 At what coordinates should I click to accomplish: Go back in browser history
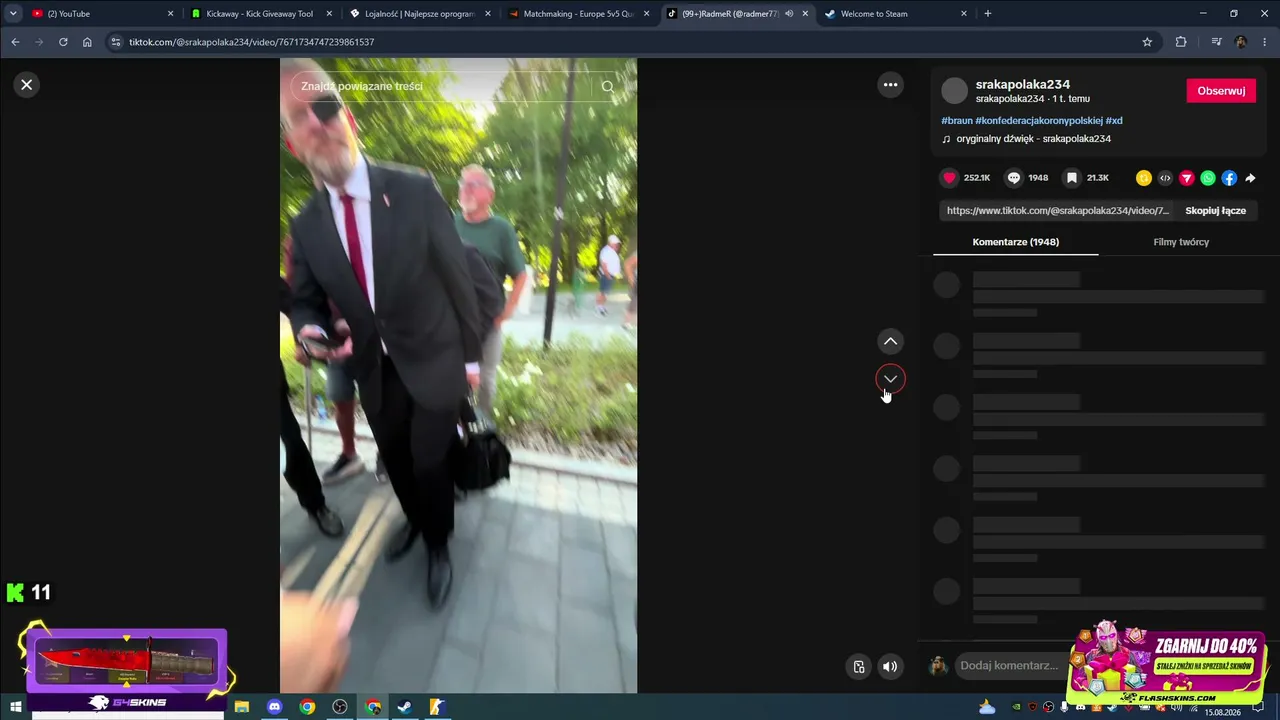click(x=15, y=42)
